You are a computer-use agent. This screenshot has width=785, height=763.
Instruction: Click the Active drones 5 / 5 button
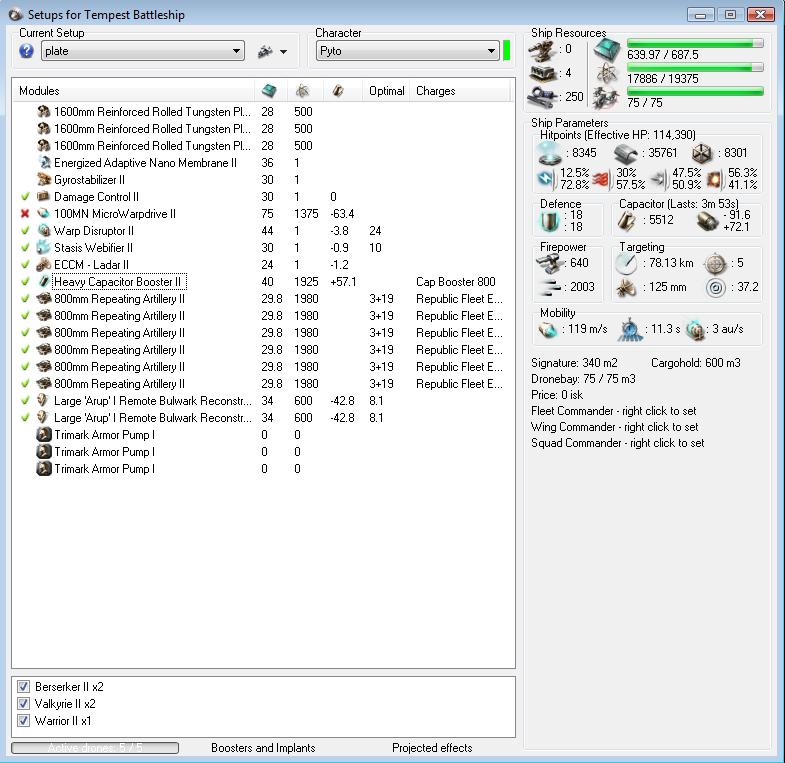95,747
